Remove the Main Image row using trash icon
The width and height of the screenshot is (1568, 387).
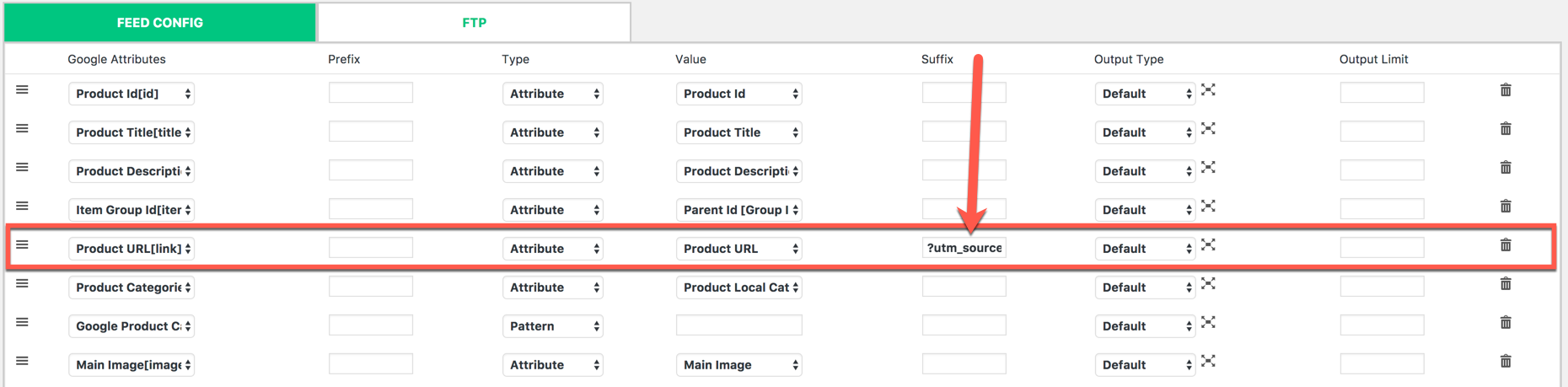click(x=1506, y=362)
